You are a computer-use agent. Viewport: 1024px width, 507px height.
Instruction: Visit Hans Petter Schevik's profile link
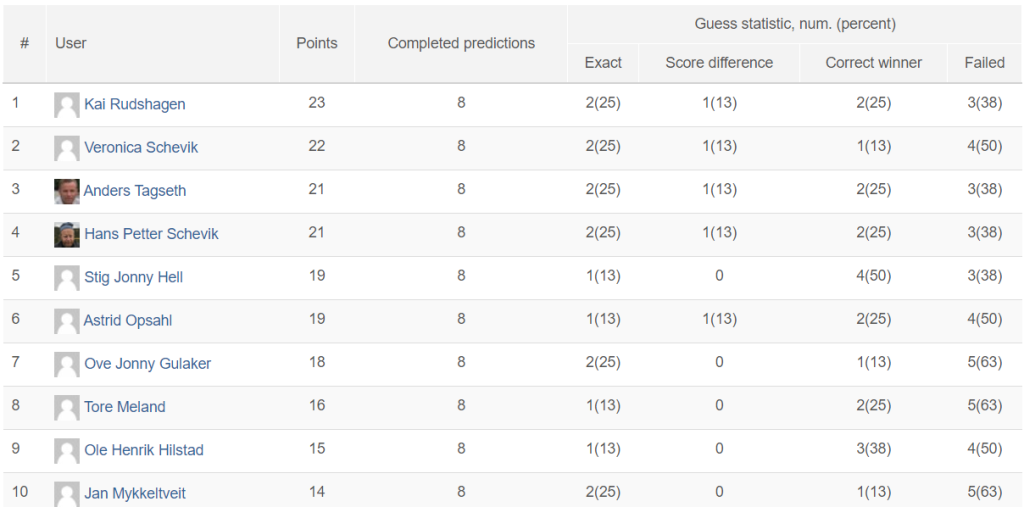[152, 234]
